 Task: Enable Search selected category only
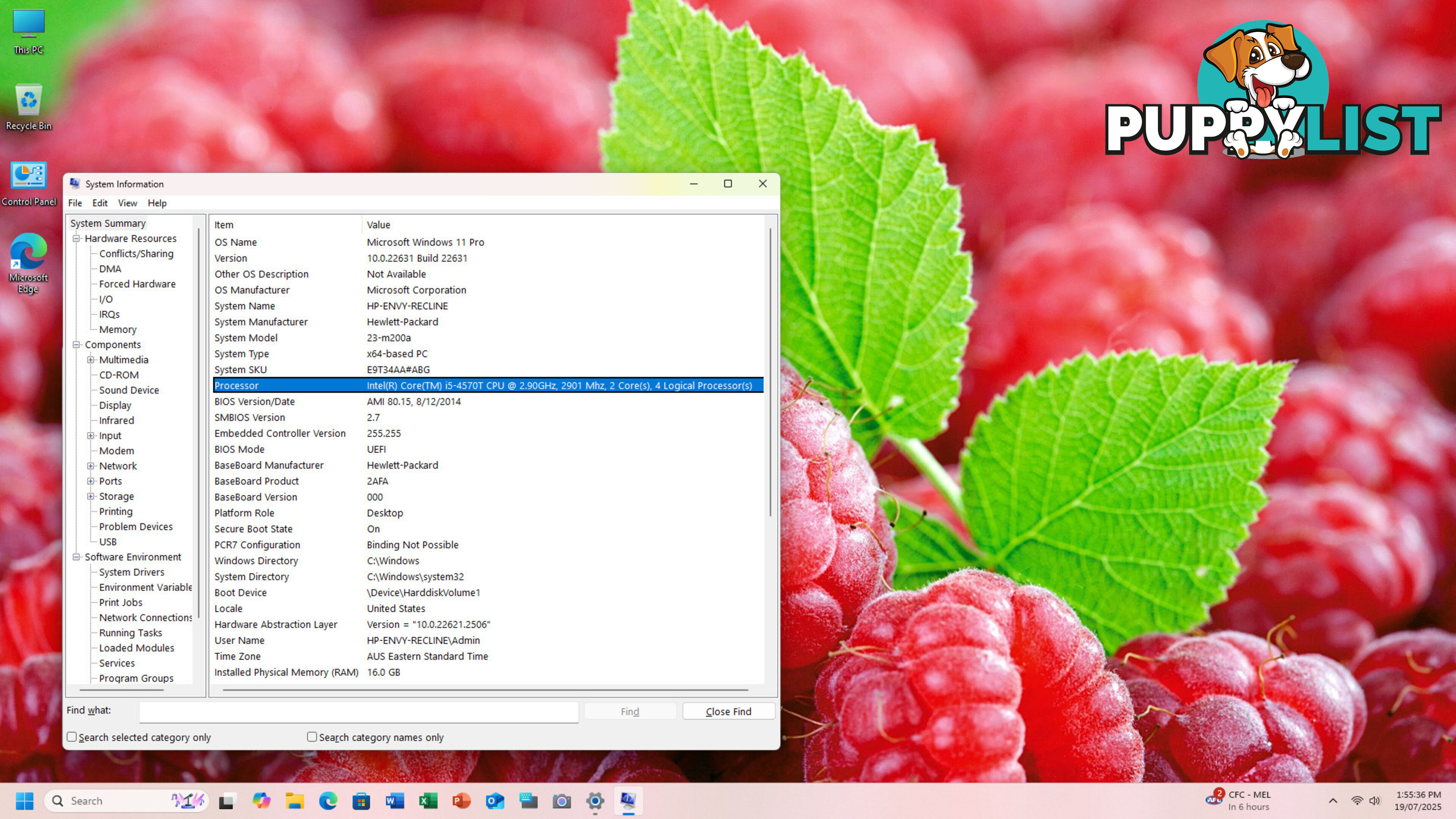click(72, 737)
